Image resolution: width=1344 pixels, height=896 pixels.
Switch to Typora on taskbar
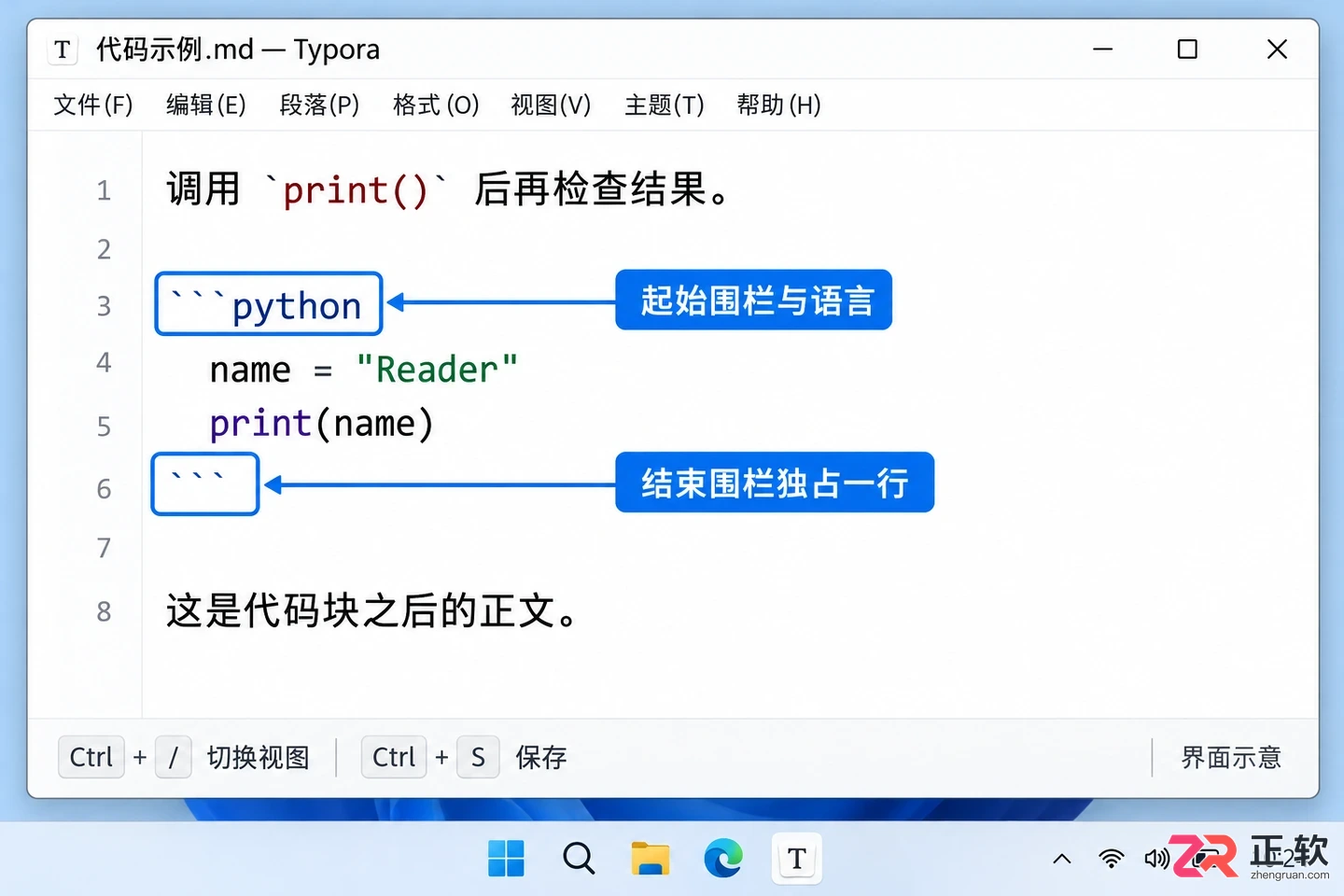(x=797, y=858)
